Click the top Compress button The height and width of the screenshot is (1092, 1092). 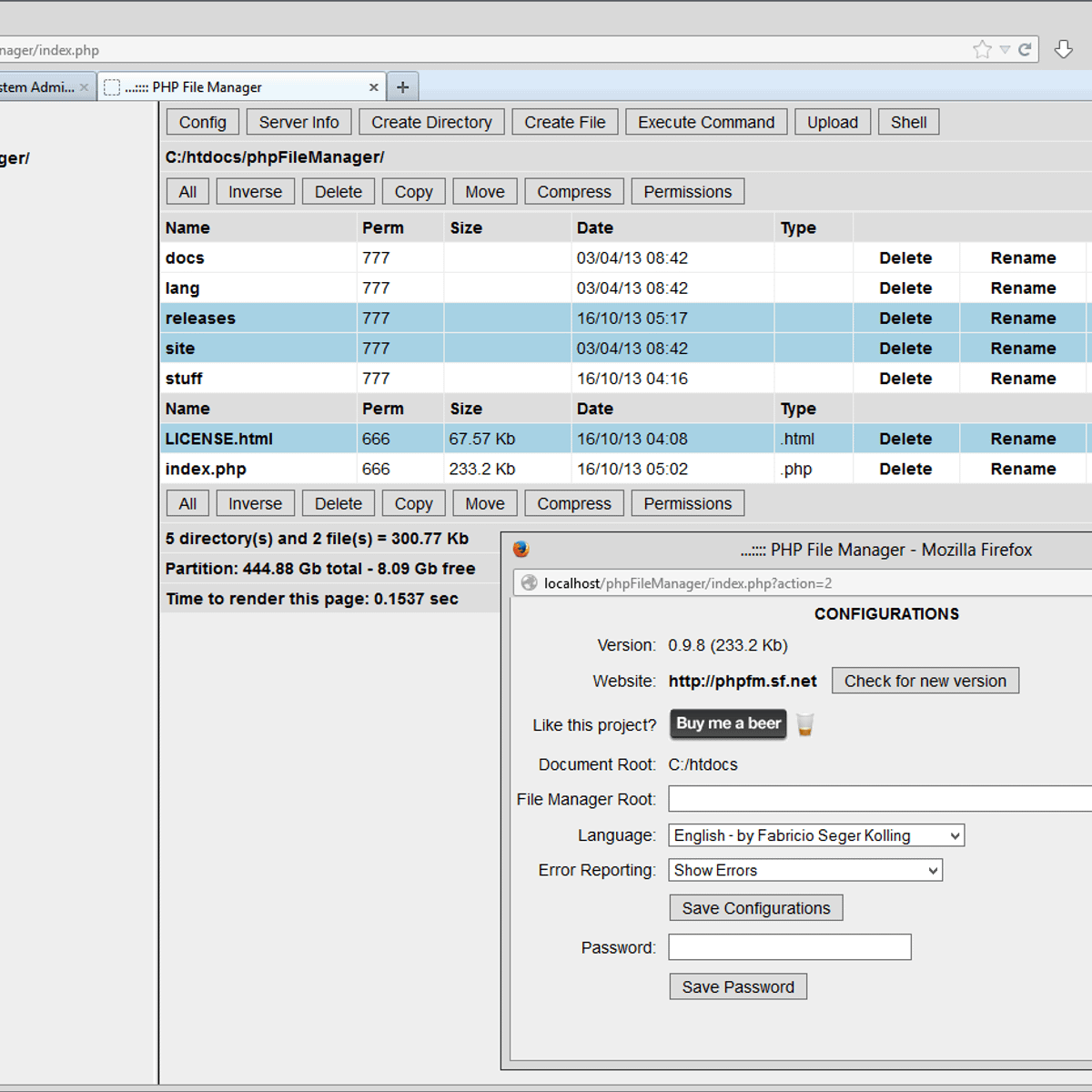coord(574,192)
